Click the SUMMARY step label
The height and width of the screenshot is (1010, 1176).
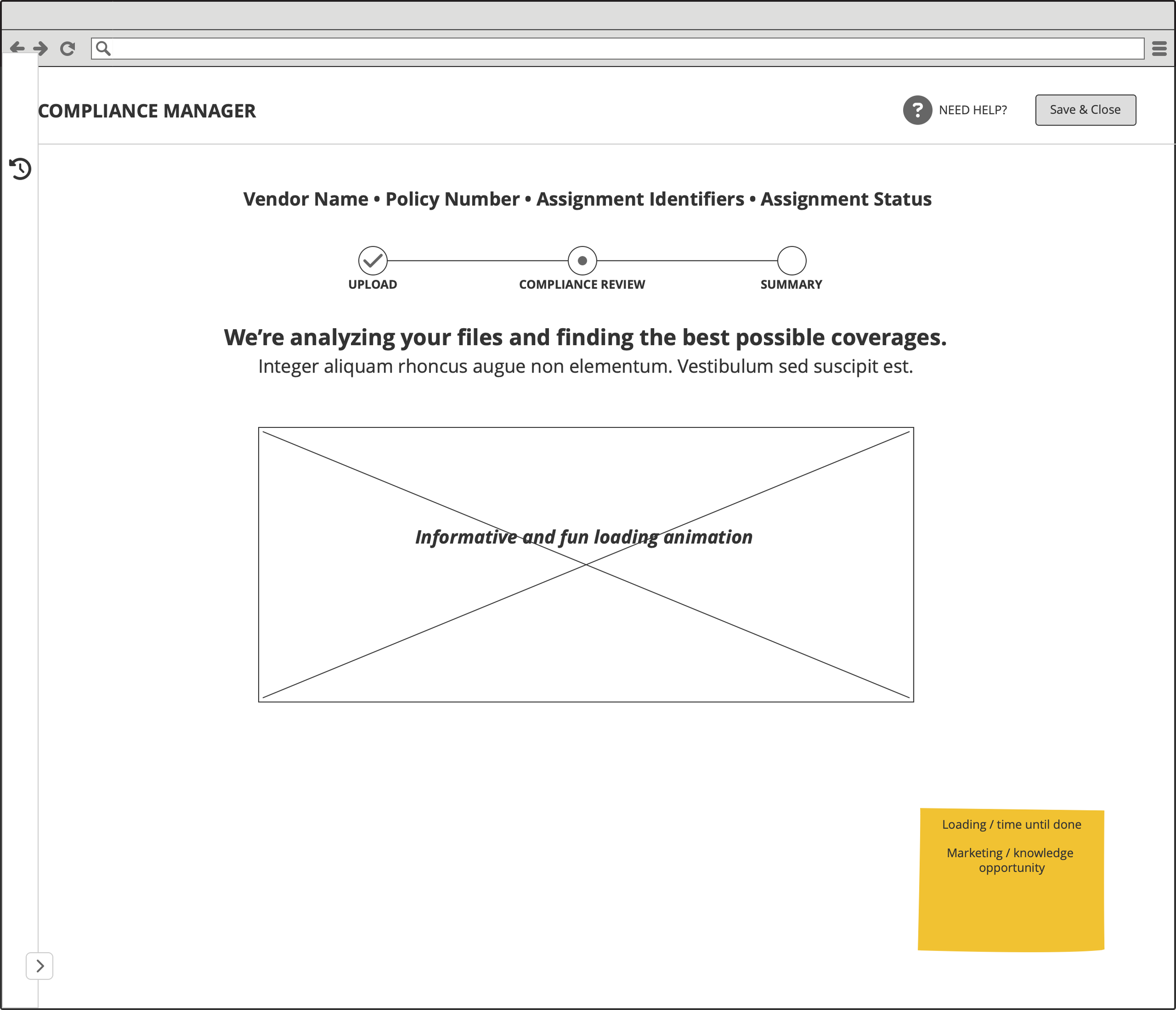tap(791, 285)
